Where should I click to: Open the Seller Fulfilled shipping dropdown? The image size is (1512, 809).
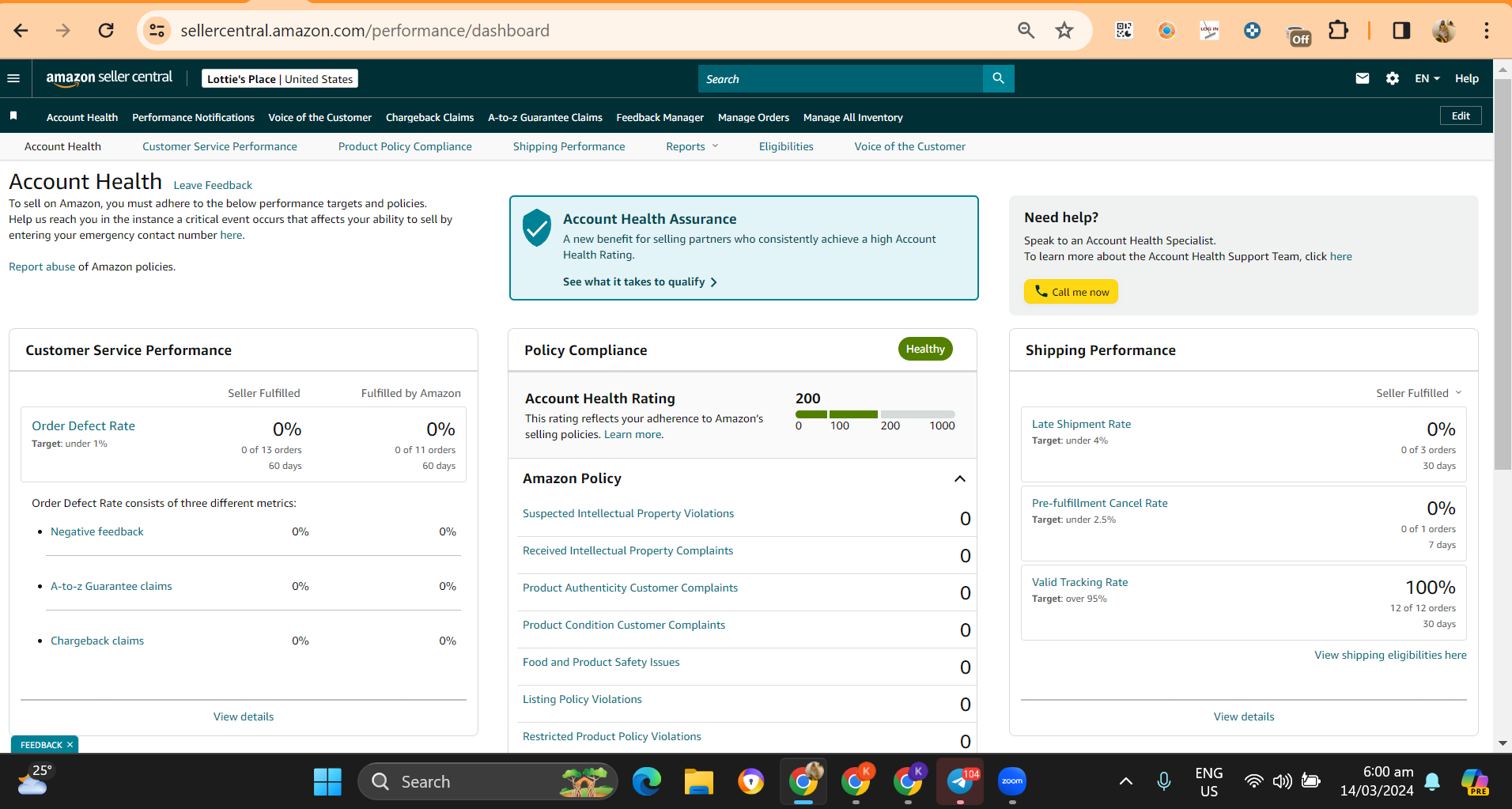click(x=1419, y=393)
